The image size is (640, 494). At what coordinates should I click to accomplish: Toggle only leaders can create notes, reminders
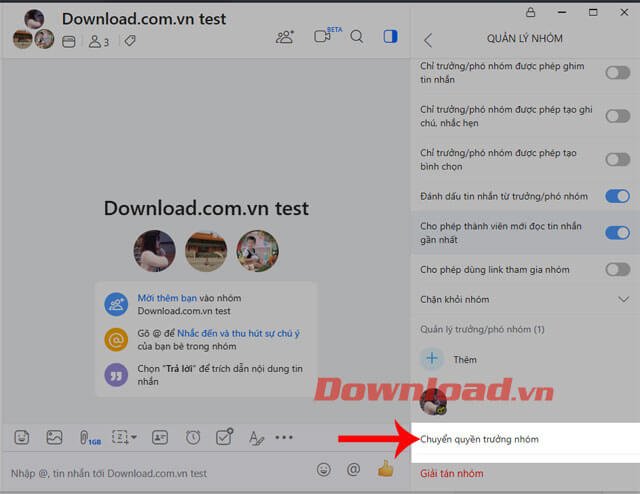coord(618,116)
